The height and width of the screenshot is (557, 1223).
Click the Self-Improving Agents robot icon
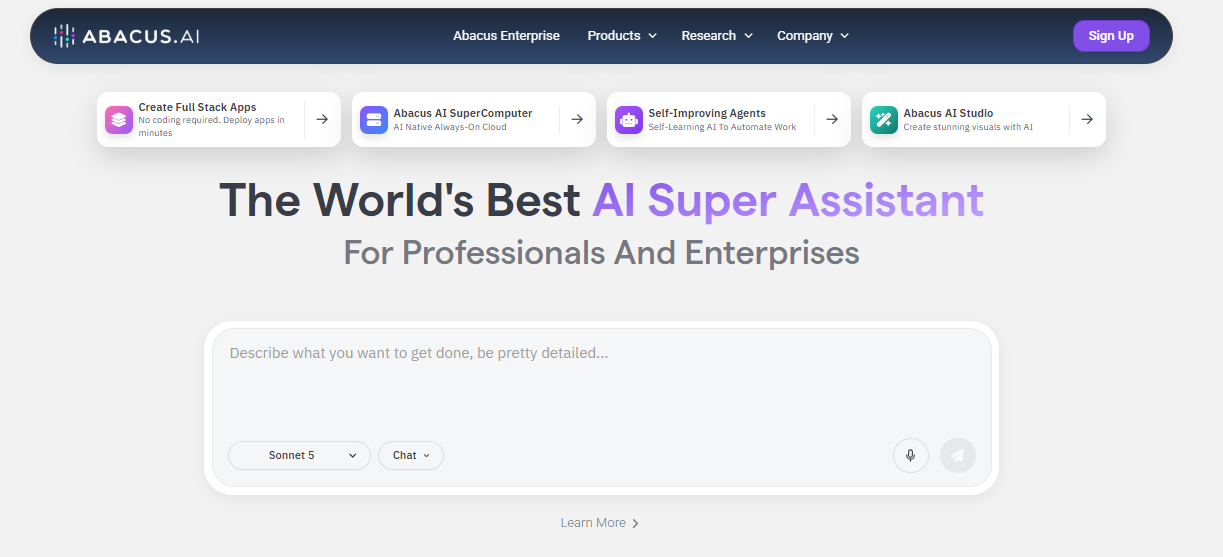click(629, 120)
